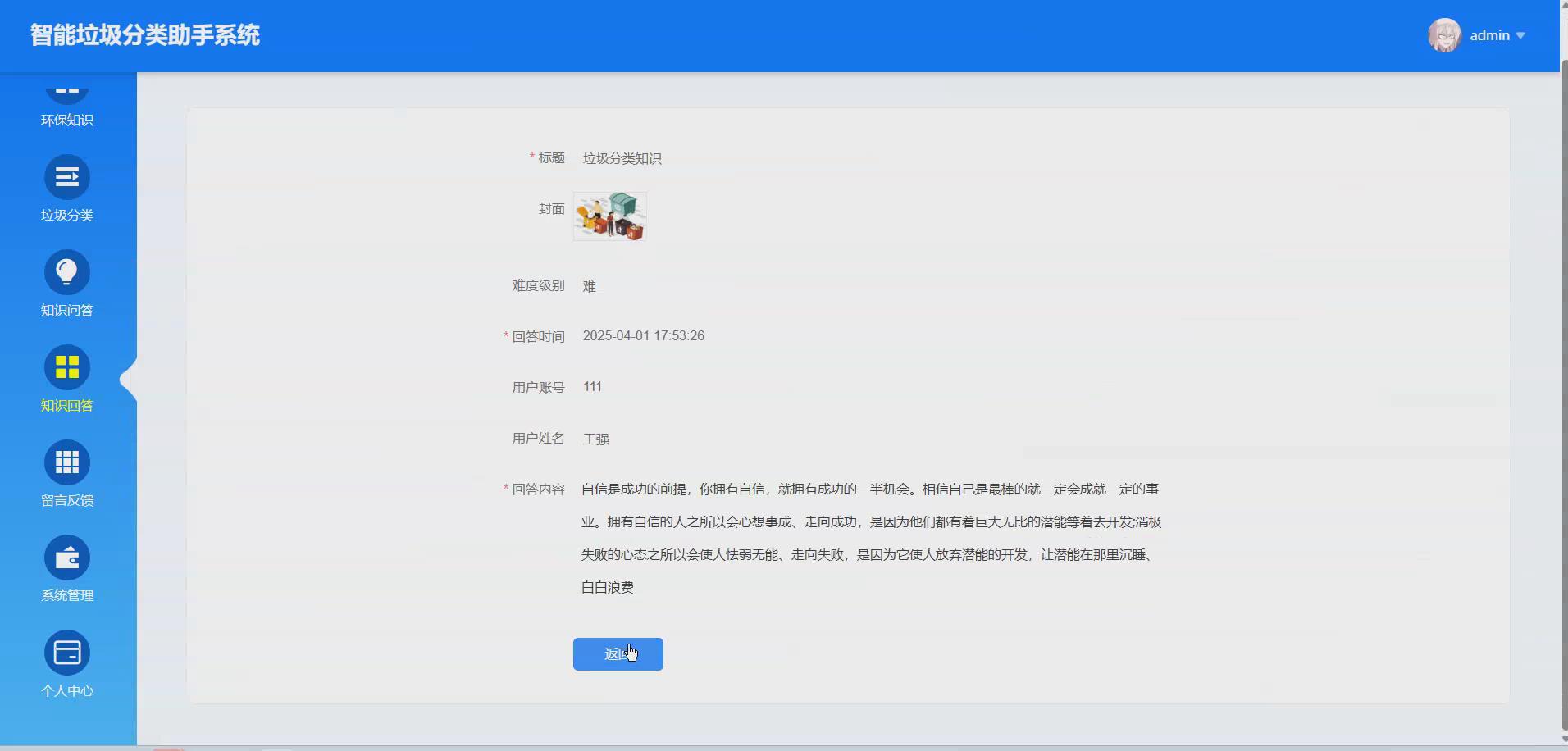Viewport: 1568px width, 751px height.
Task: Click the 难度级别 value 难
Action: 589,285
